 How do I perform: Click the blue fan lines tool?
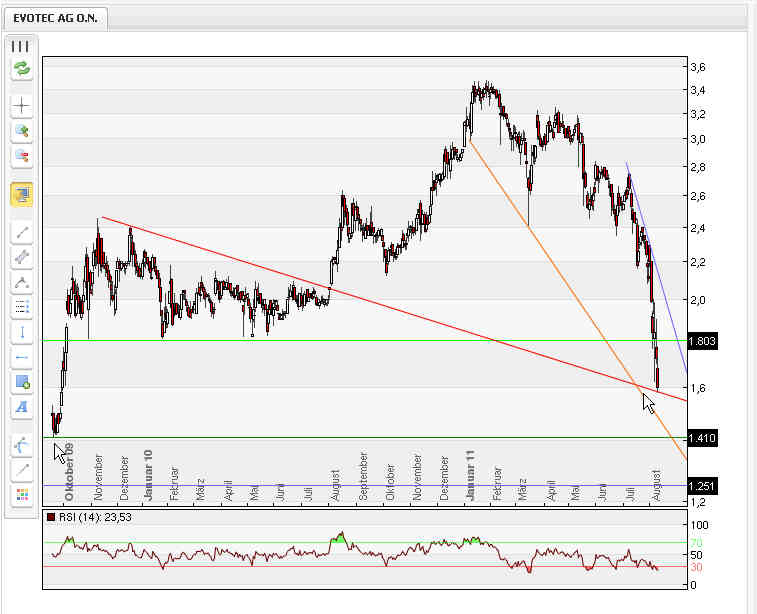coord(21,444)
